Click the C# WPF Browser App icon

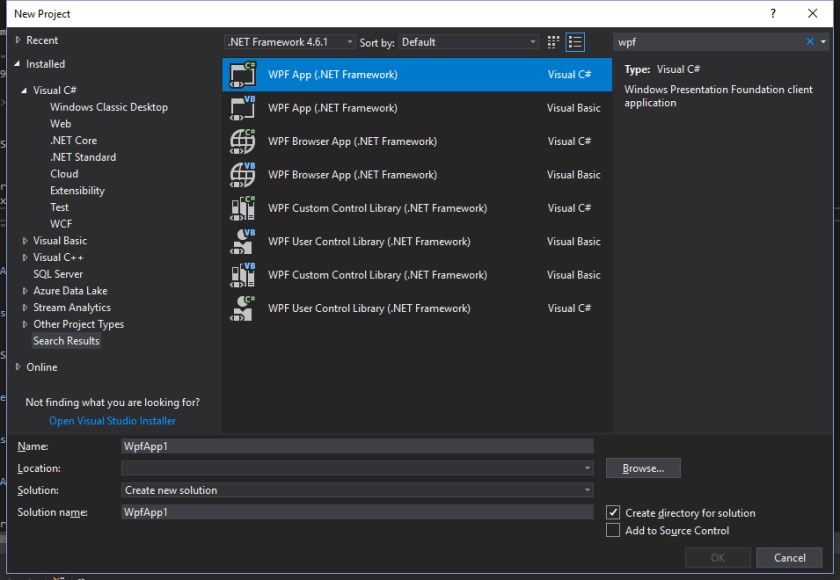pos(243,142)
